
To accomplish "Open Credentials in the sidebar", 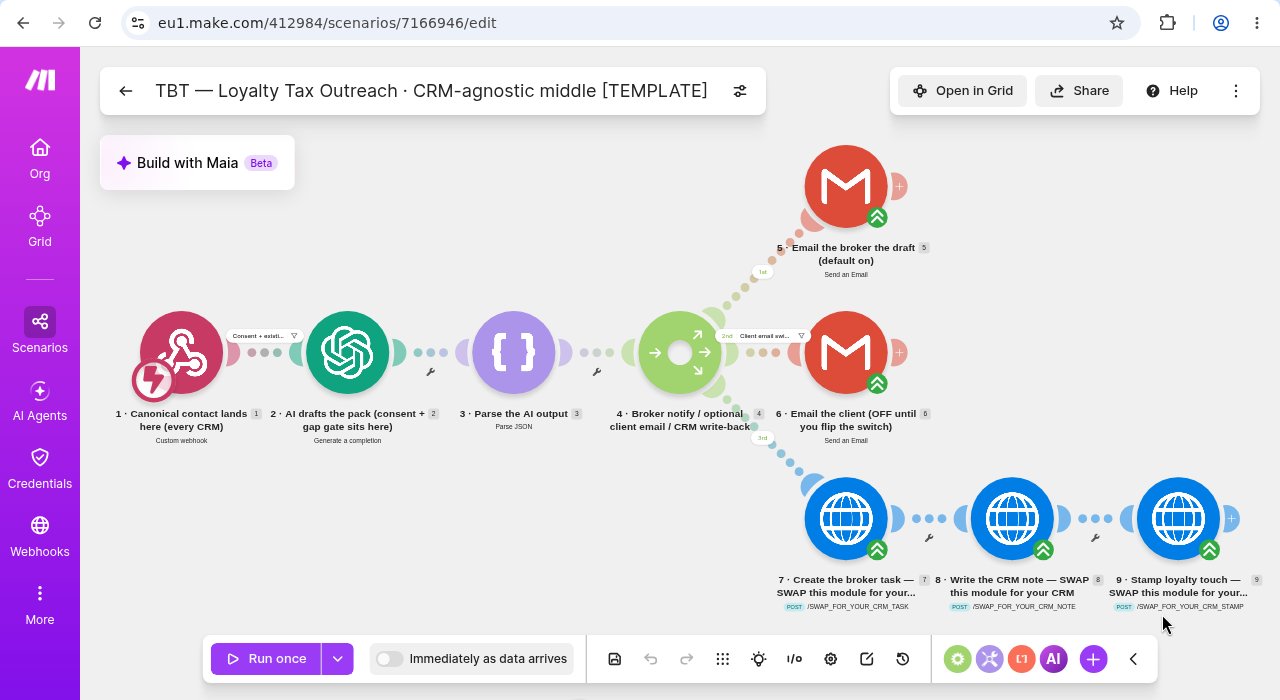I will pos(40,469).
